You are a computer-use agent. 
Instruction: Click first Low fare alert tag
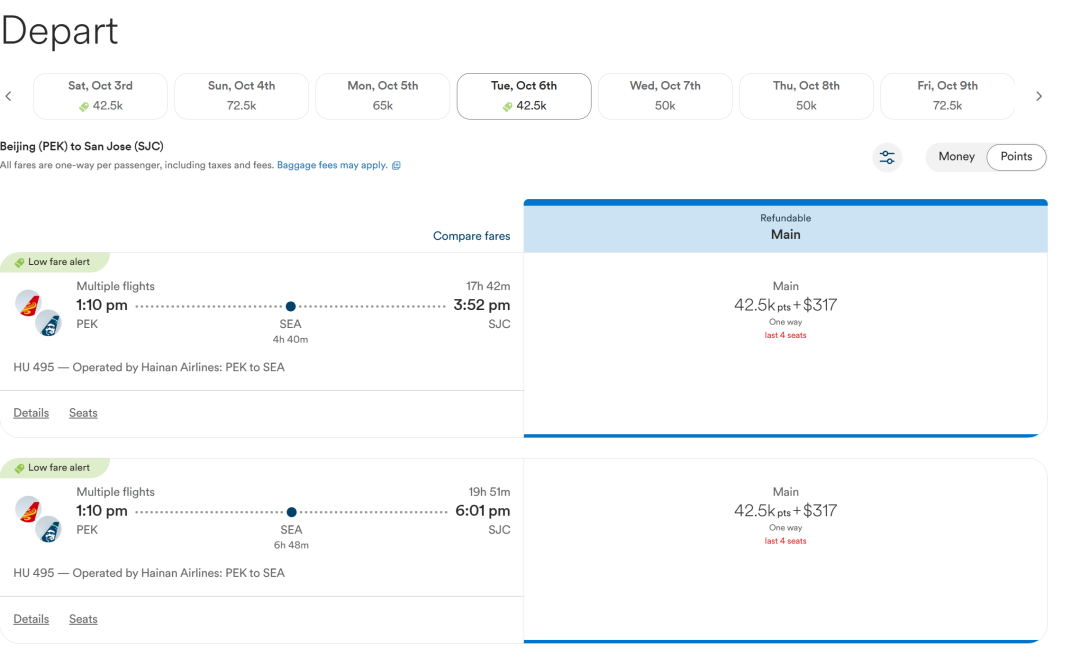click(x=54, y=262)
